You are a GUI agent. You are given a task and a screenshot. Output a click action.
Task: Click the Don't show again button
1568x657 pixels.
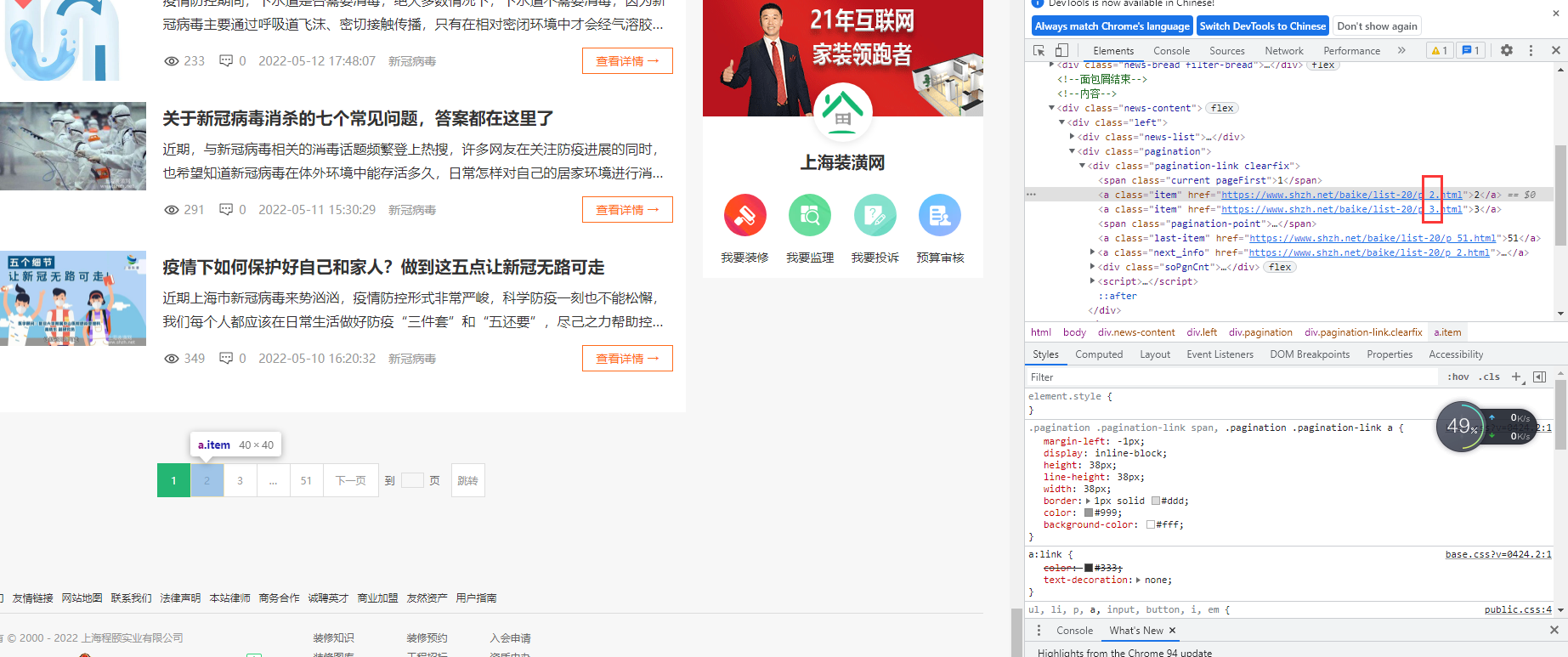(x=1377, y=26)
